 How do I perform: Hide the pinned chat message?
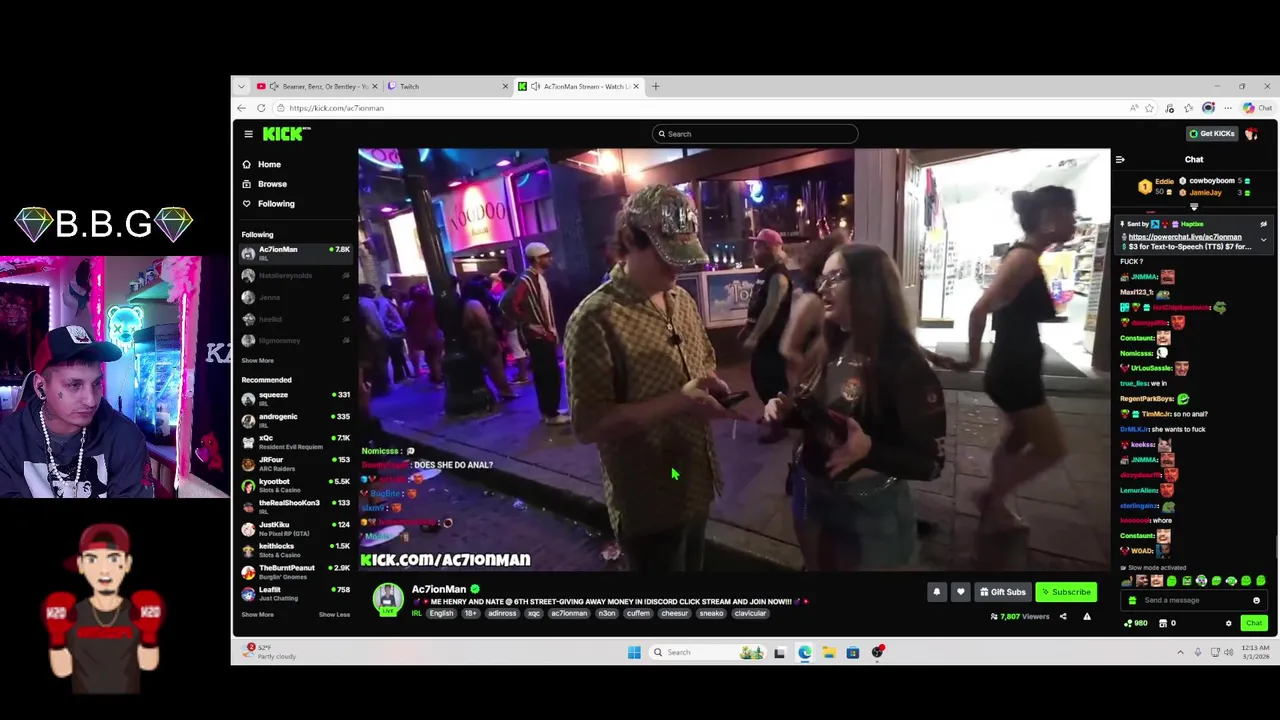(x=1263, y=224)
